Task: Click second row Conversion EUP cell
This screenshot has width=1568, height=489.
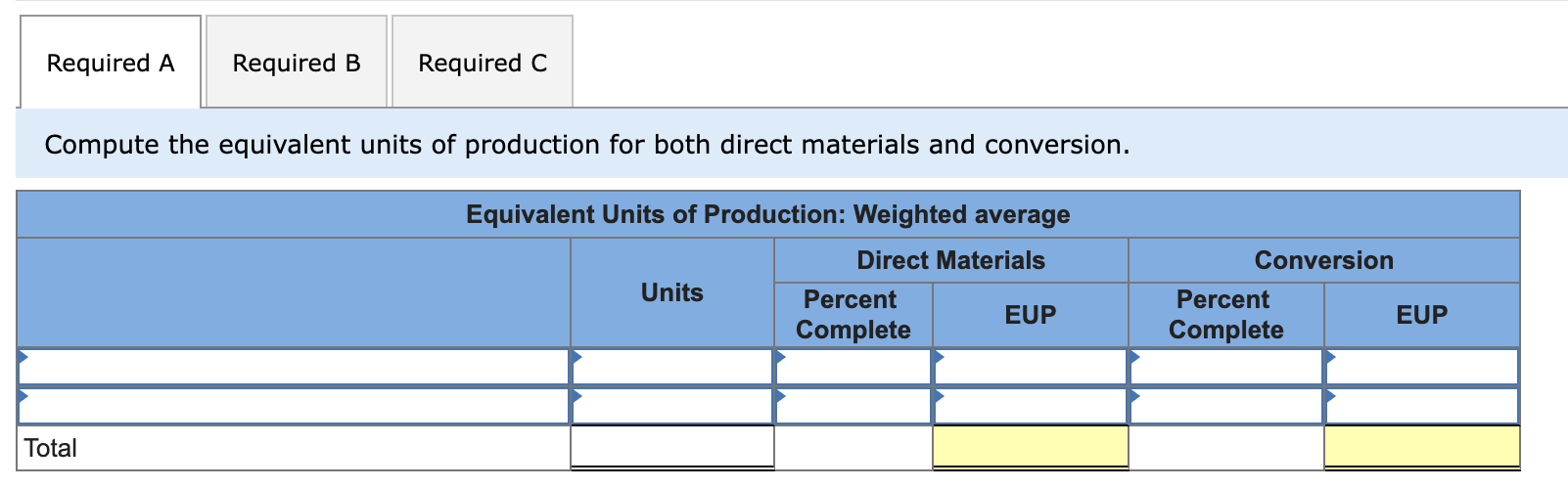Action: click(x=1422, y=406)
